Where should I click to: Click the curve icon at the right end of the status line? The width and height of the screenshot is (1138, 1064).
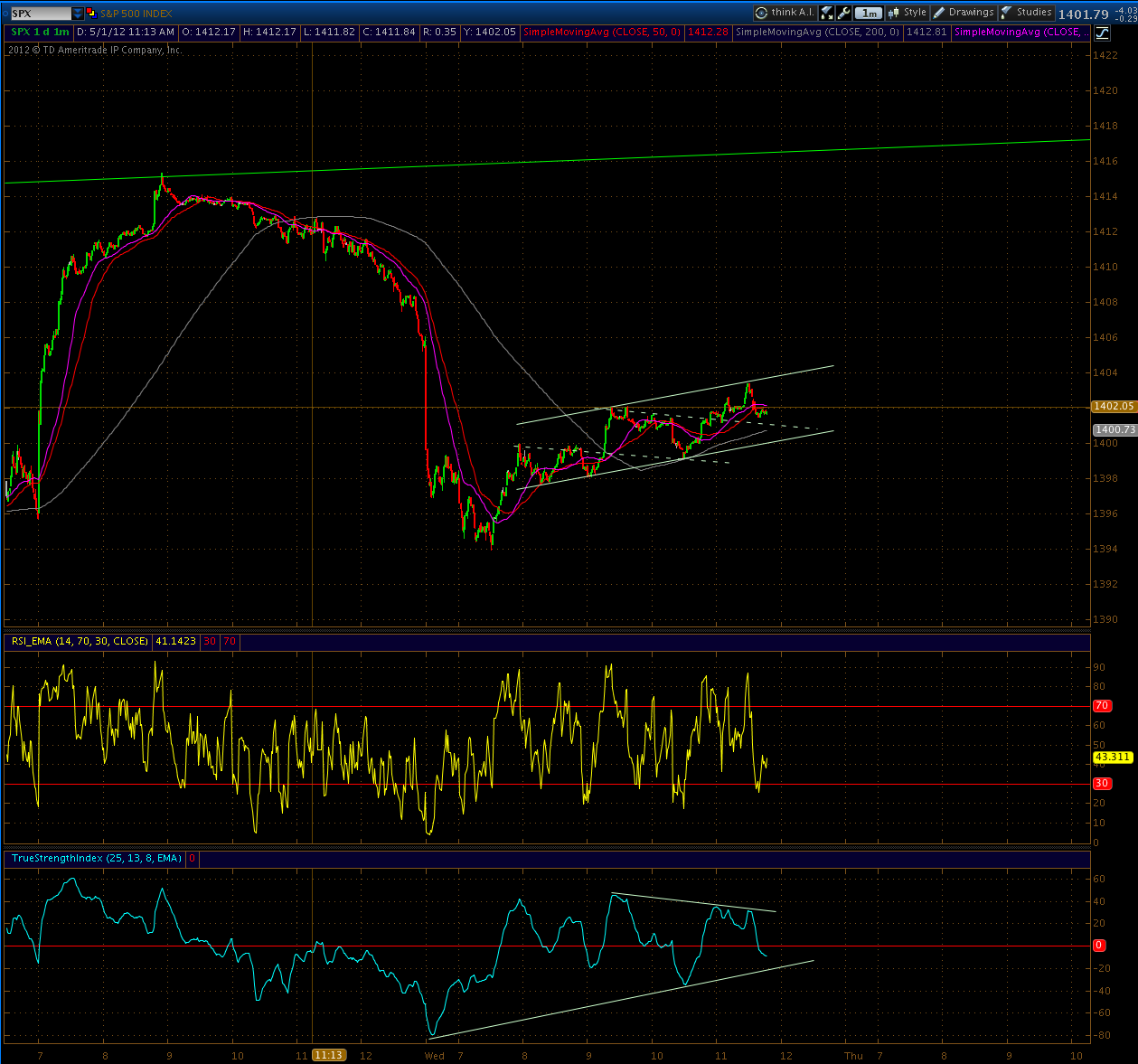(x=1102, y=33)
